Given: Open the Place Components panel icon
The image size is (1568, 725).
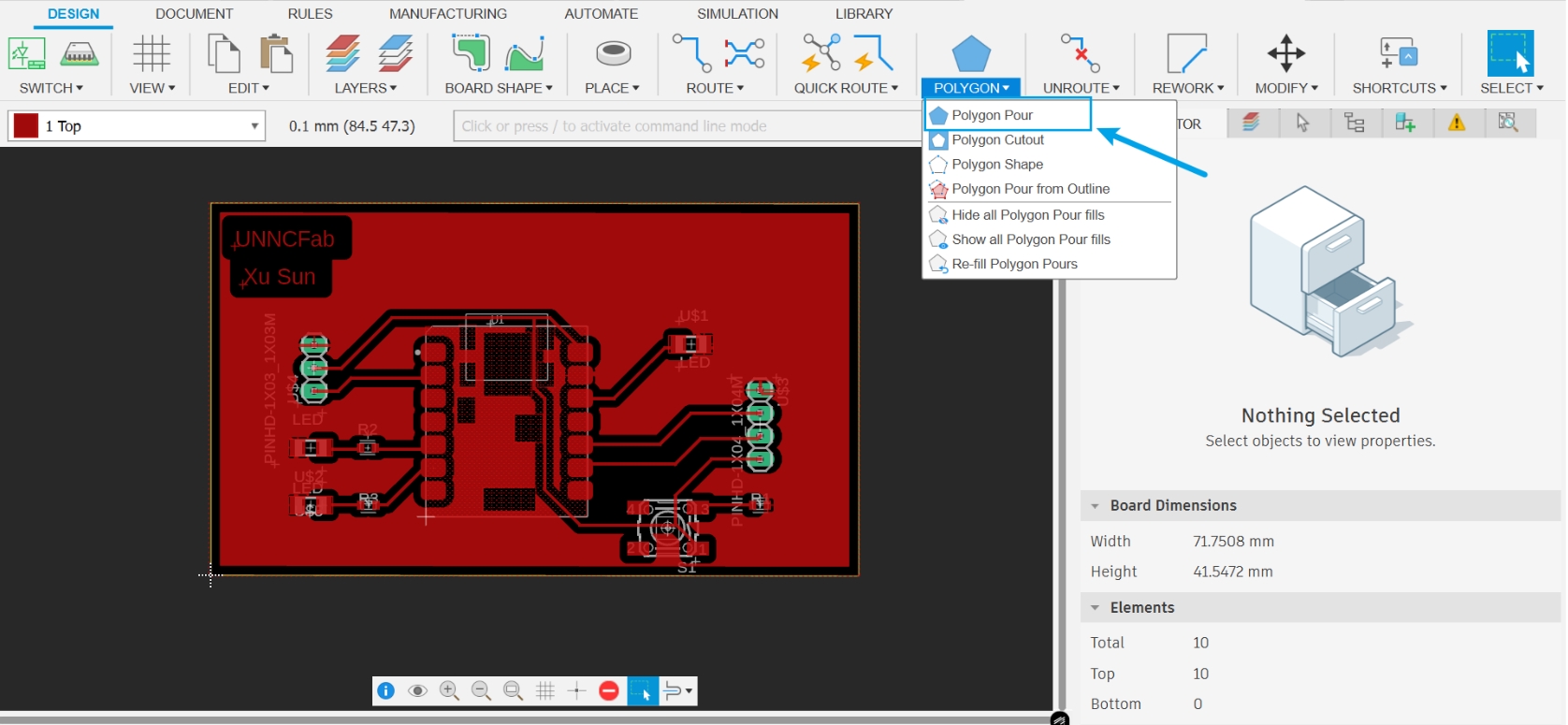Looking at the screenshot, I should click(x=1405, y=123).
